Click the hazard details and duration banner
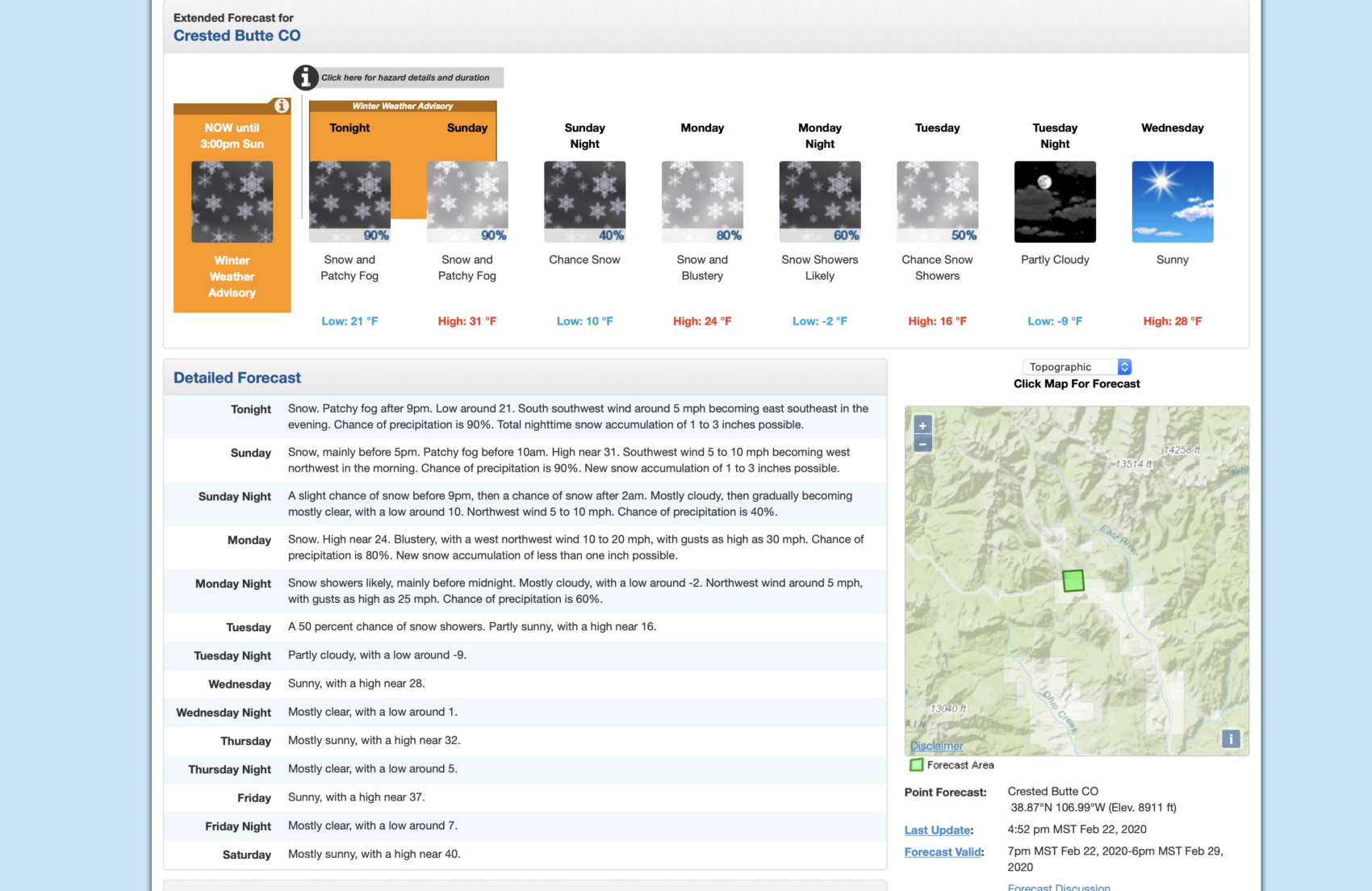 (x=405, y=77)
